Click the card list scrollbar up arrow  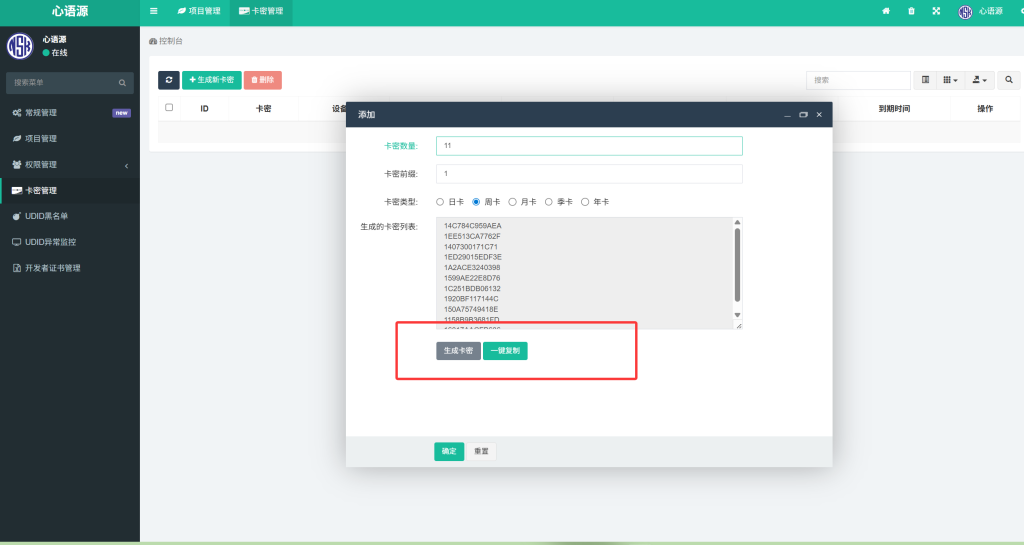pos(737,223)
